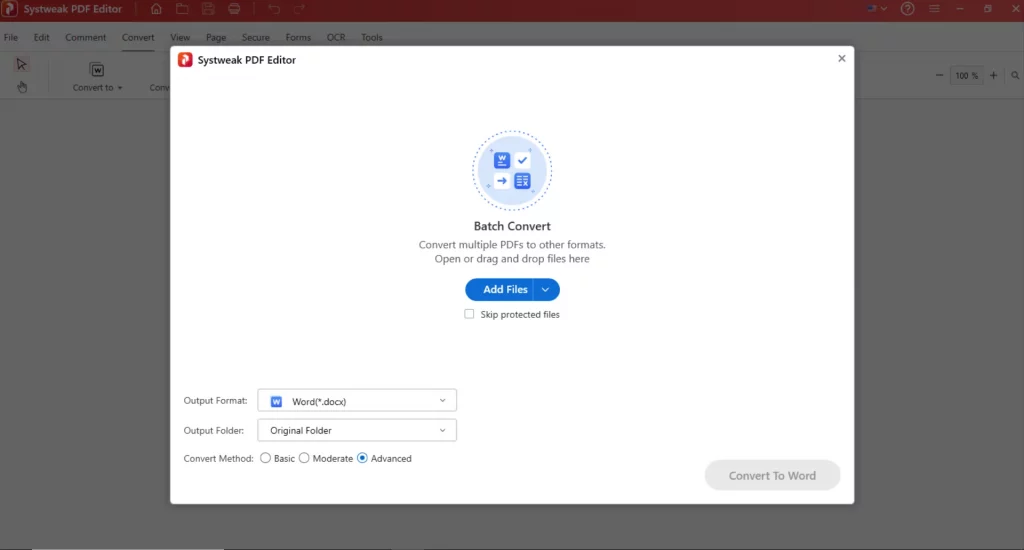Click the Home icon in title bar
This screenshot has height=550, width=1024.
coord(156,9)
